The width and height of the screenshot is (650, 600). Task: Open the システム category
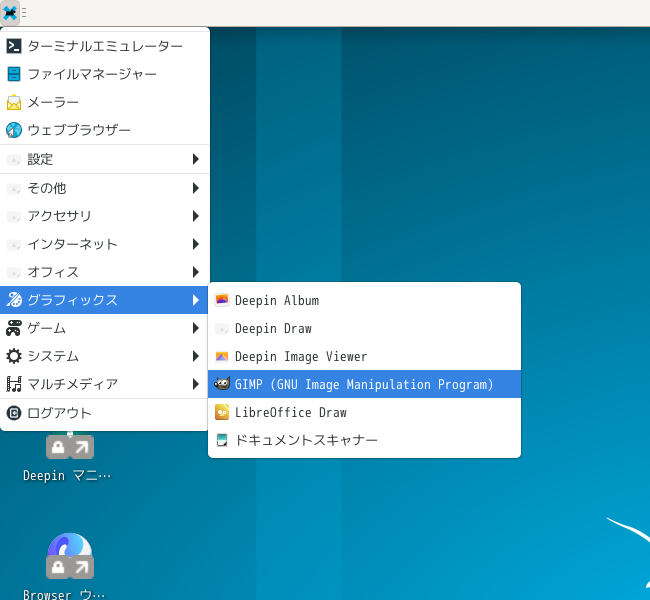click(x=104, y=356)
